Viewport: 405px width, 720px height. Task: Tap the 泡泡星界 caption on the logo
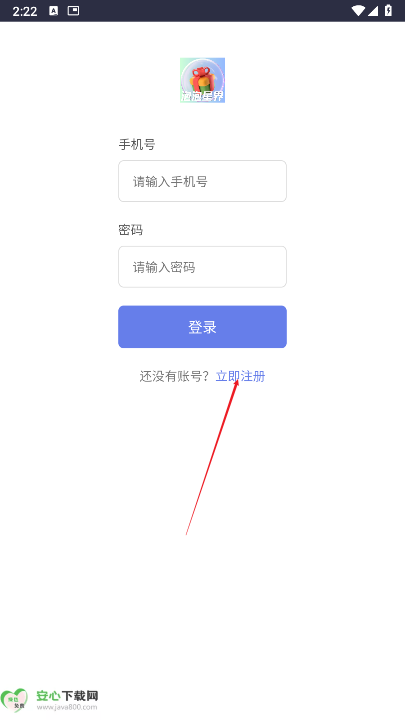[x=202, y=96]
